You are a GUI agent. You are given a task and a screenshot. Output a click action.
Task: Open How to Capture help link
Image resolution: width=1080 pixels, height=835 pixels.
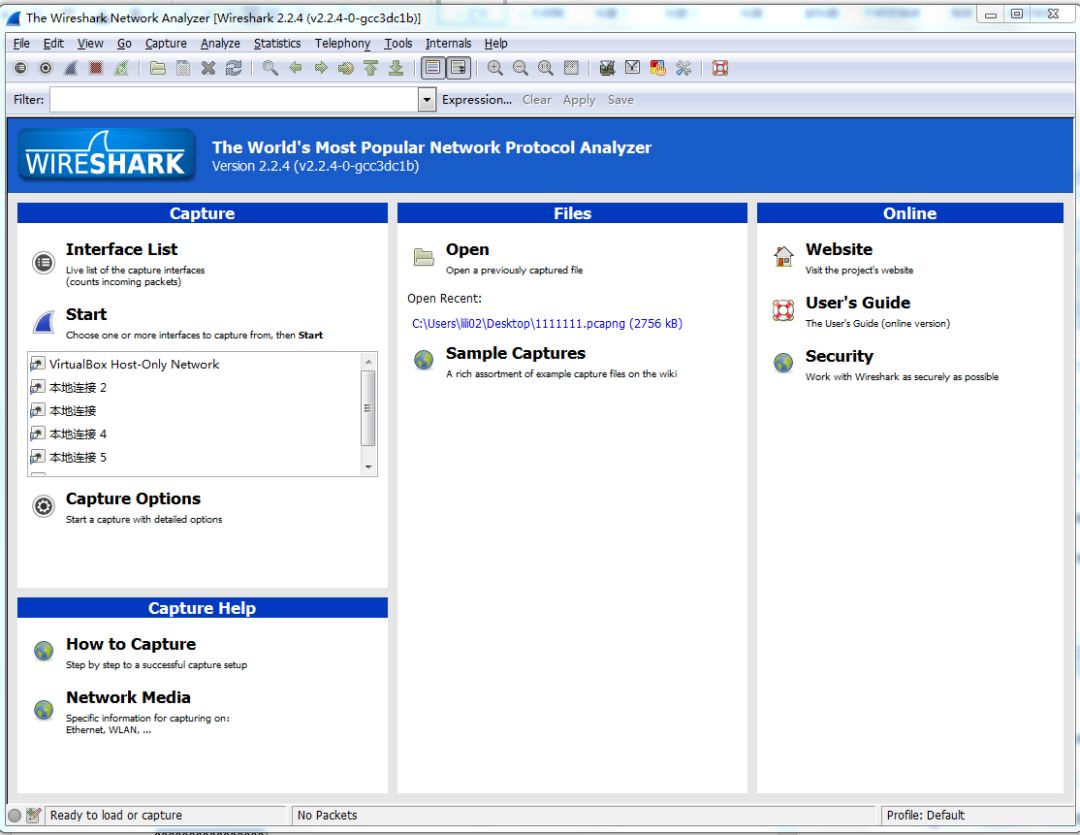(x=131, y=644)
